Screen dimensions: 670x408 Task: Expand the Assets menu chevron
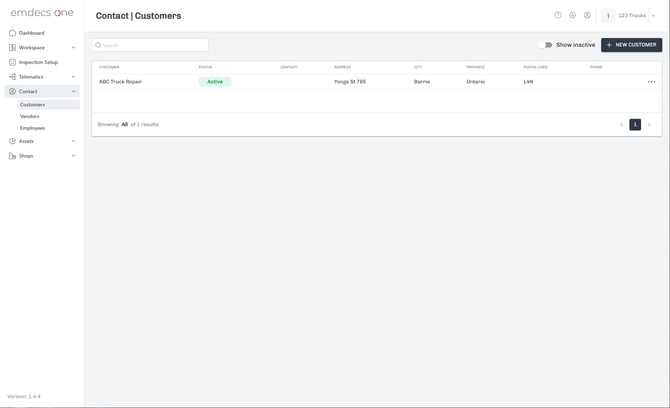point(73,141)
